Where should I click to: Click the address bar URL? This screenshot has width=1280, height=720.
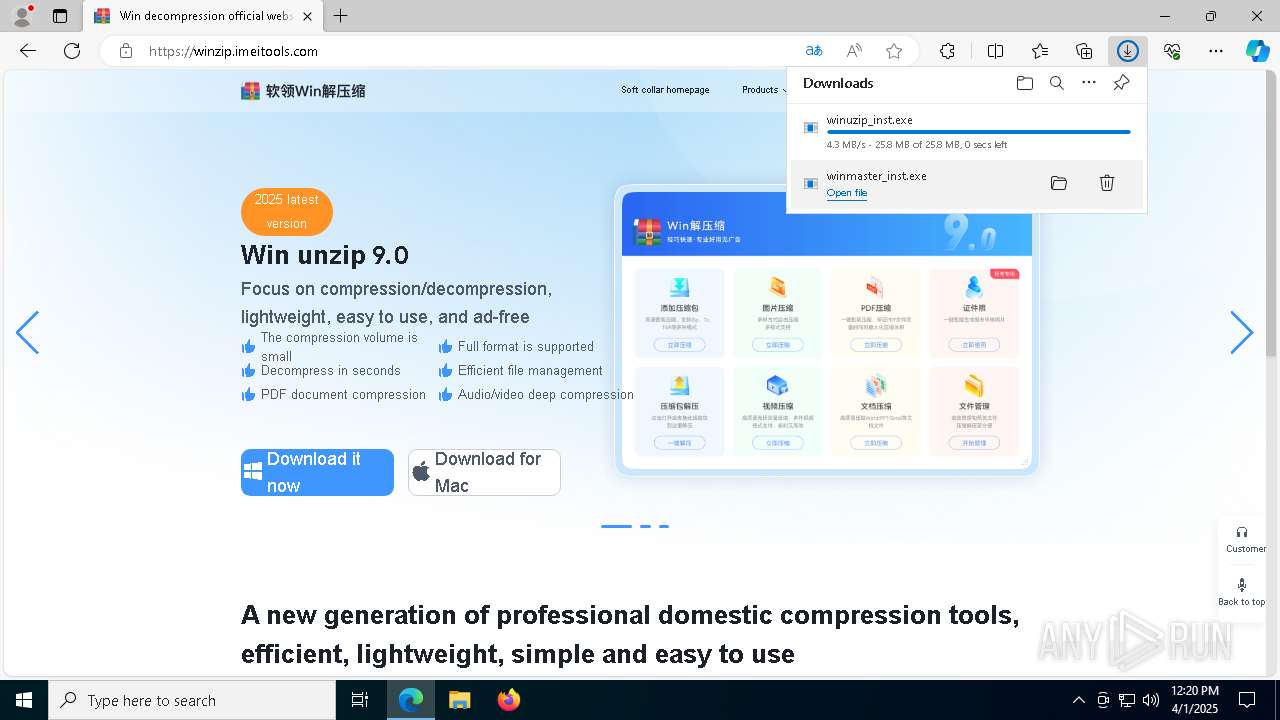[233, 51]
